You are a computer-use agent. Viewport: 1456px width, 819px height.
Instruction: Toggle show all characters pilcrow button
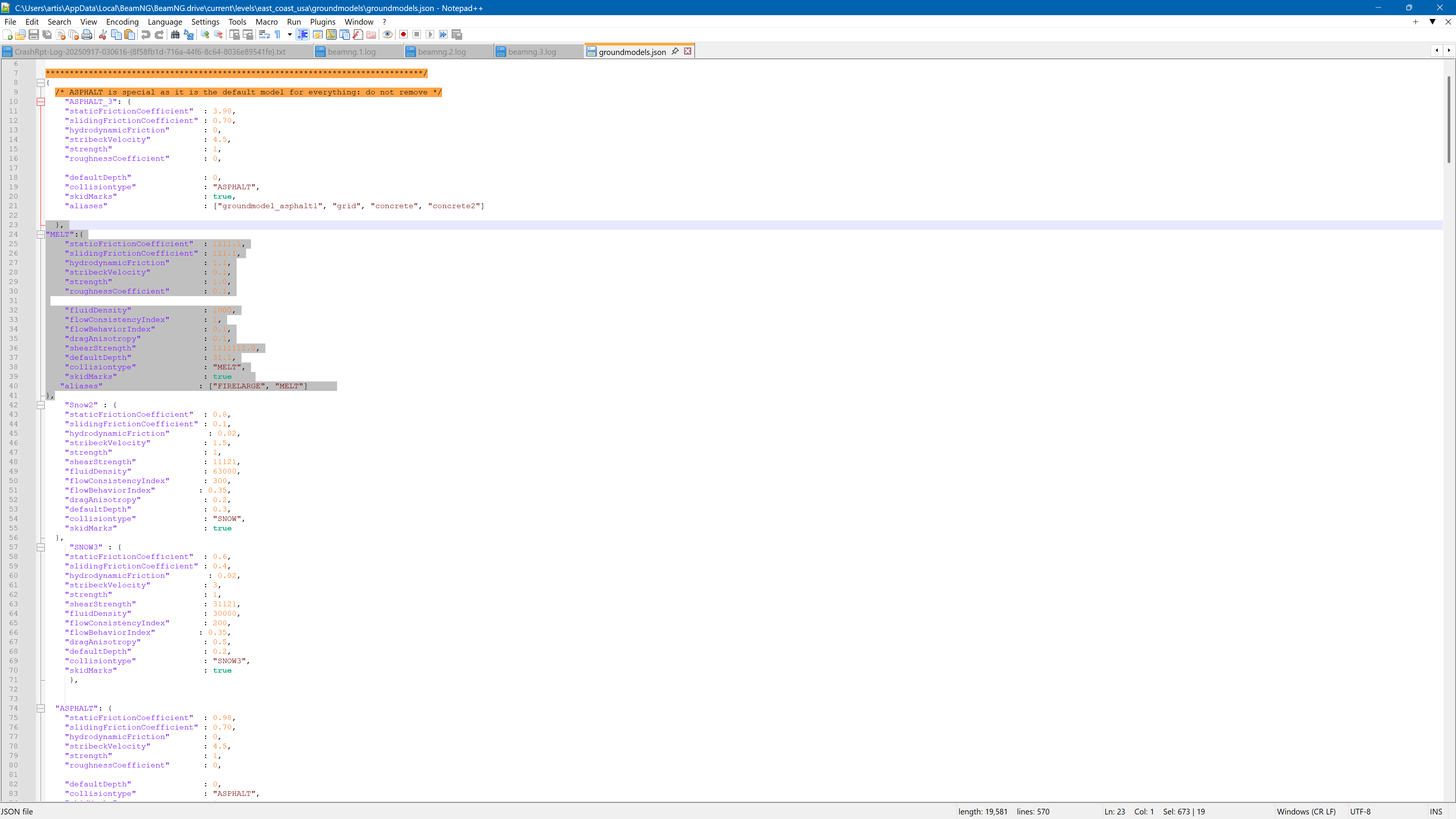(278, 35)
